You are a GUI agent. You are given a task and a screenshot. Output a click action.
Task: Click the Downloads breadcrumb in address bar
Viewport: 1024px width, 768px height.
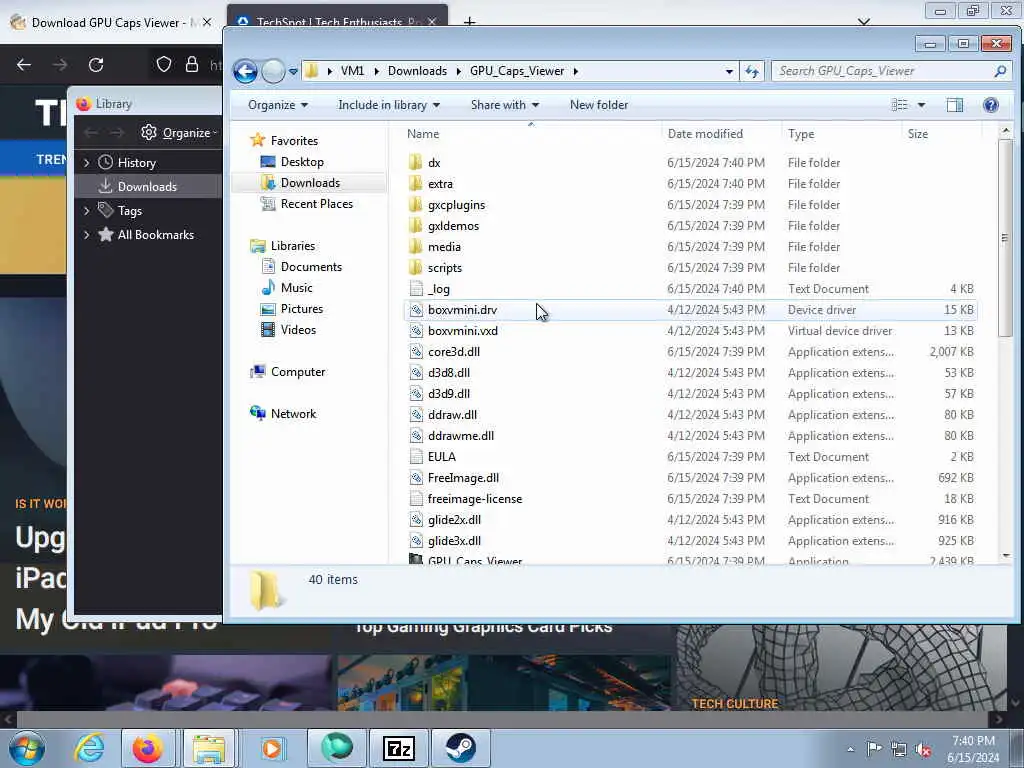pos(417,71)
